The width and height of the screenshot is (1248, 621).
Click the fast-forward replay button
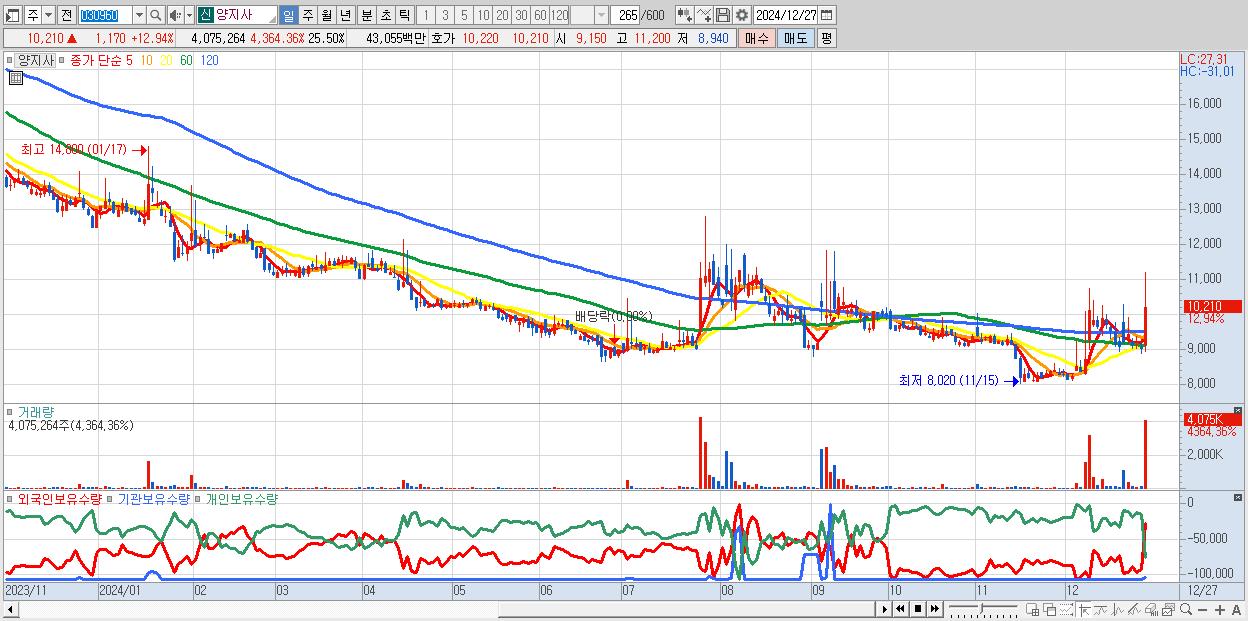click(x=935, y=608)
